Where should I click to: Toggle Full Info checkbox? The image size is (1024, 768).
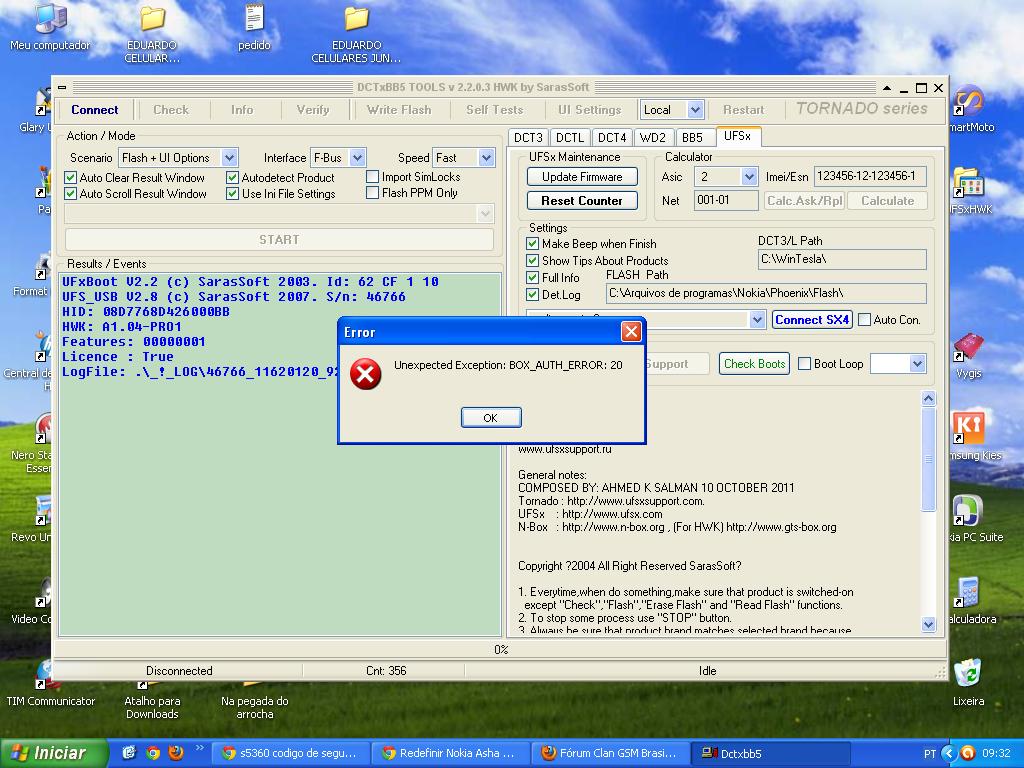[532, 278]
